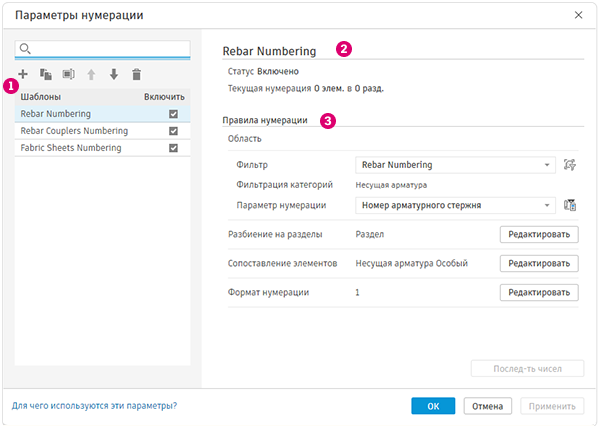Select Fabric Sheets Numbering template
Viewport: 600px width, 426px height.
click(x=103, y=148)
